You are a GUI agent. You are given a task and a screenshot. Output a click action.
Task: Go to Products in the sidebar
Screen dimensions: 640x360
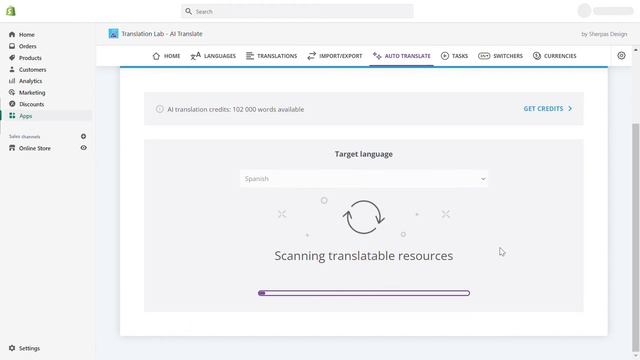pos(30,58)
